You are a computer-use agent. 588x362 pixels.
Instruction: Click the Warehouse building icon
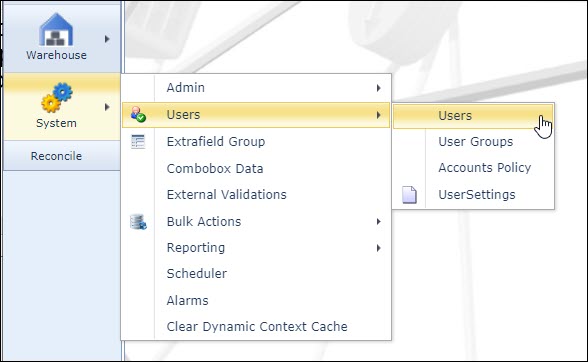tap(56, 29)
